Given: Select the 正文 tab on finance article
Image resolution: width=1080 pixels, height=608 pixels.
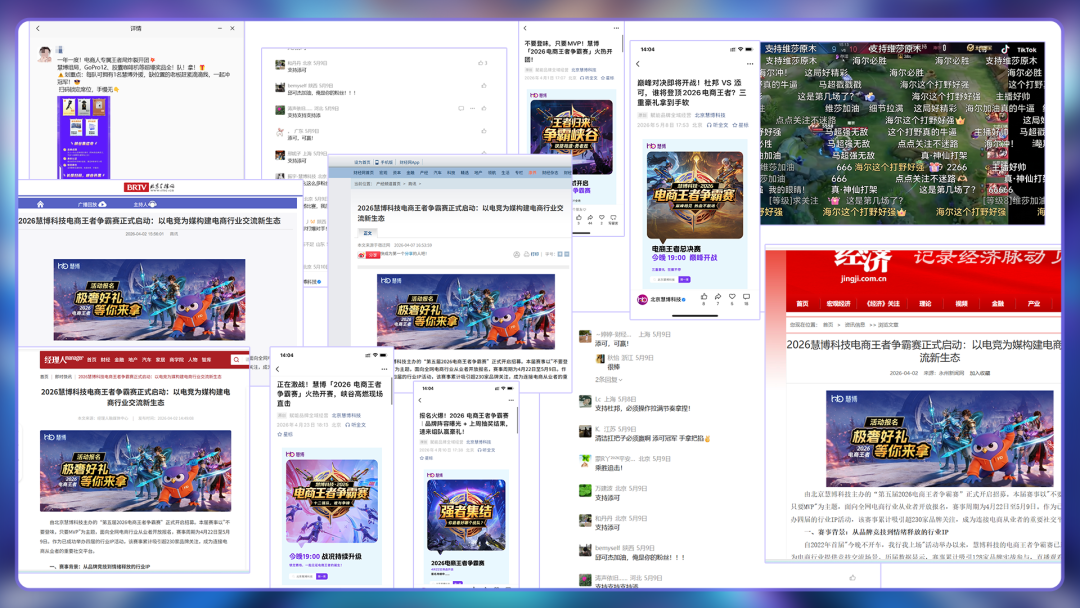Looking at the screenshot, I should (367, 233).
